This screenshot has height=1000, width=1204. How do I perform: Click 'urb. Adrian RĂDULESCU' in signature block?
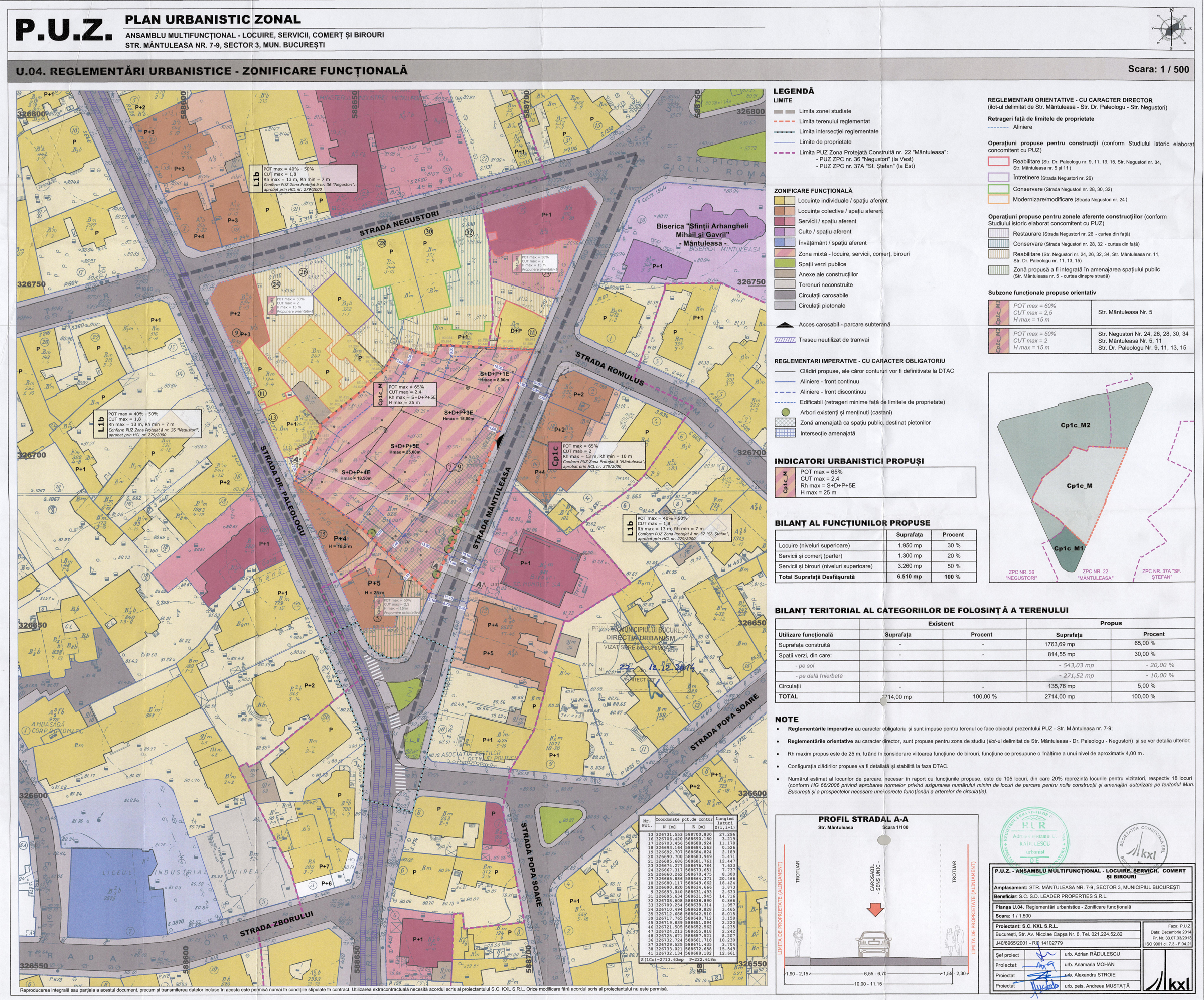pyautogui.click(x=1092, y=954)
